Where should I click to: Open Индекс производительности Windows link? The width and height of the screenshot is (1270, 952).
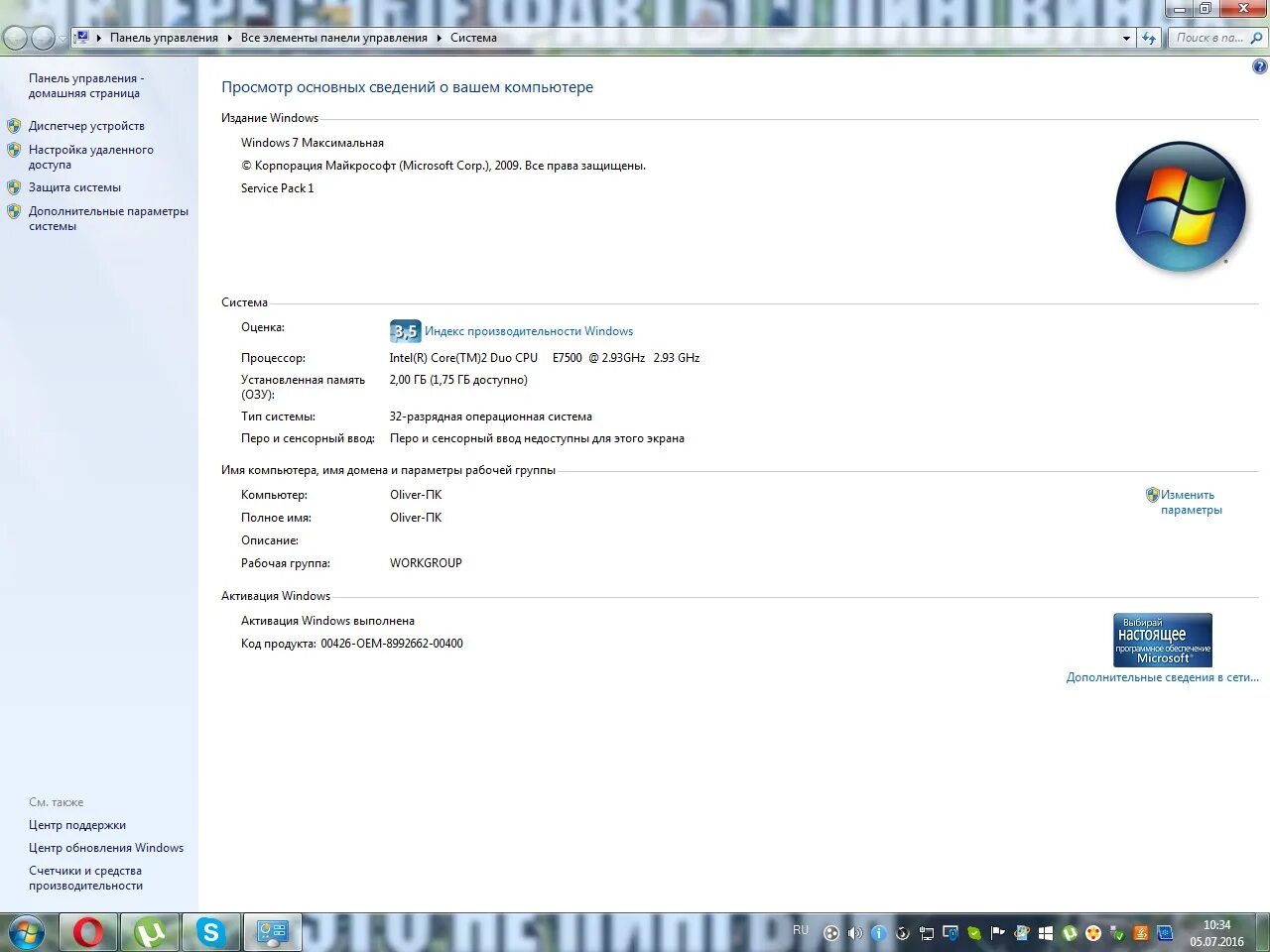point(529,331)
